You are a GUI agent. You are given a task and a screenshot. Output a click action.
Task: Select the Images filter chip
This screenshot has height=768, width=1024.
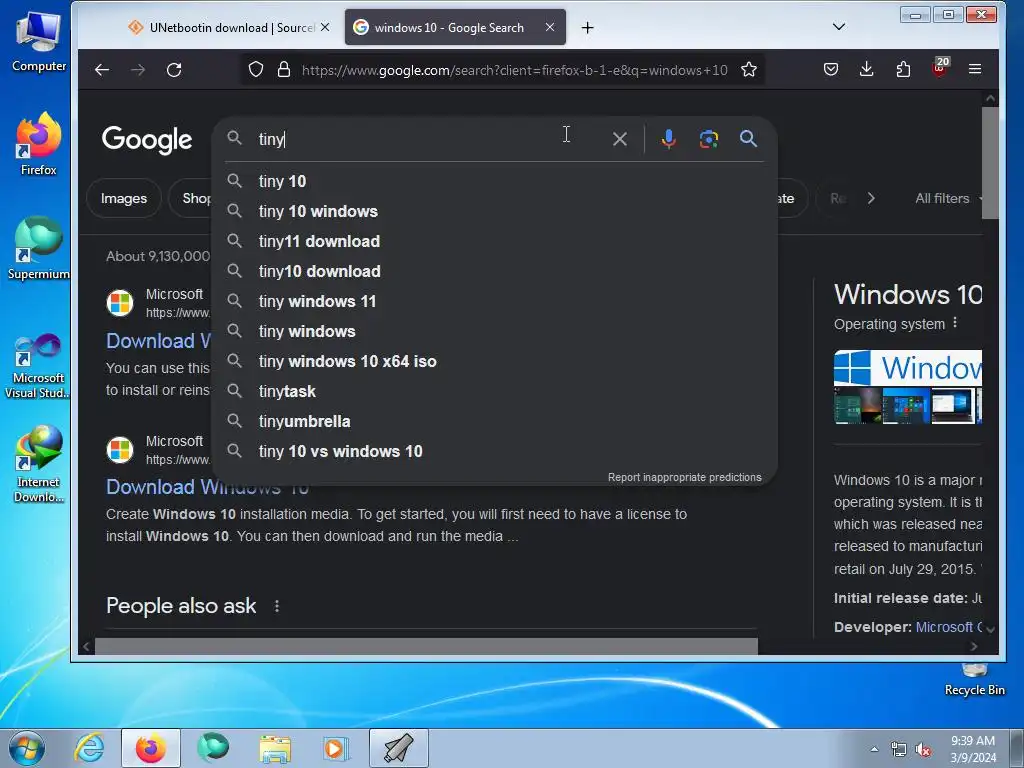click(123, 198)
